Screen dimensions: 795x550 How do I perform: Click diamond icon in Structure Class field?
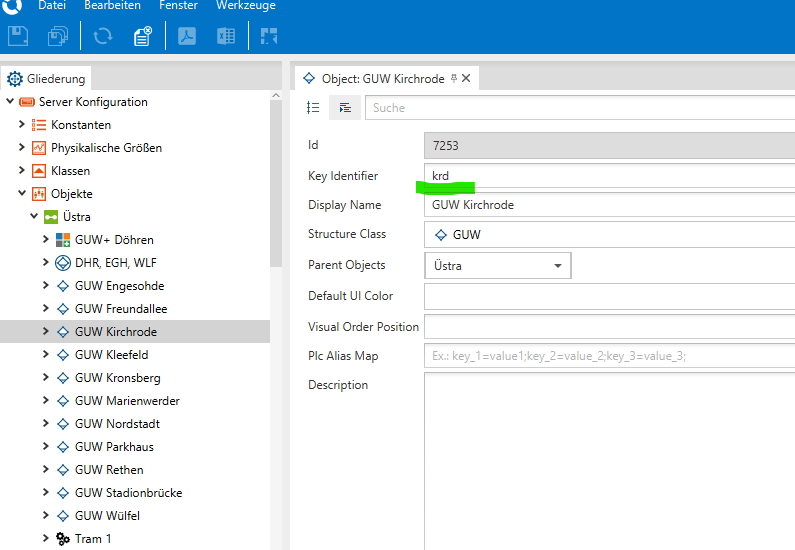point(441,235)
